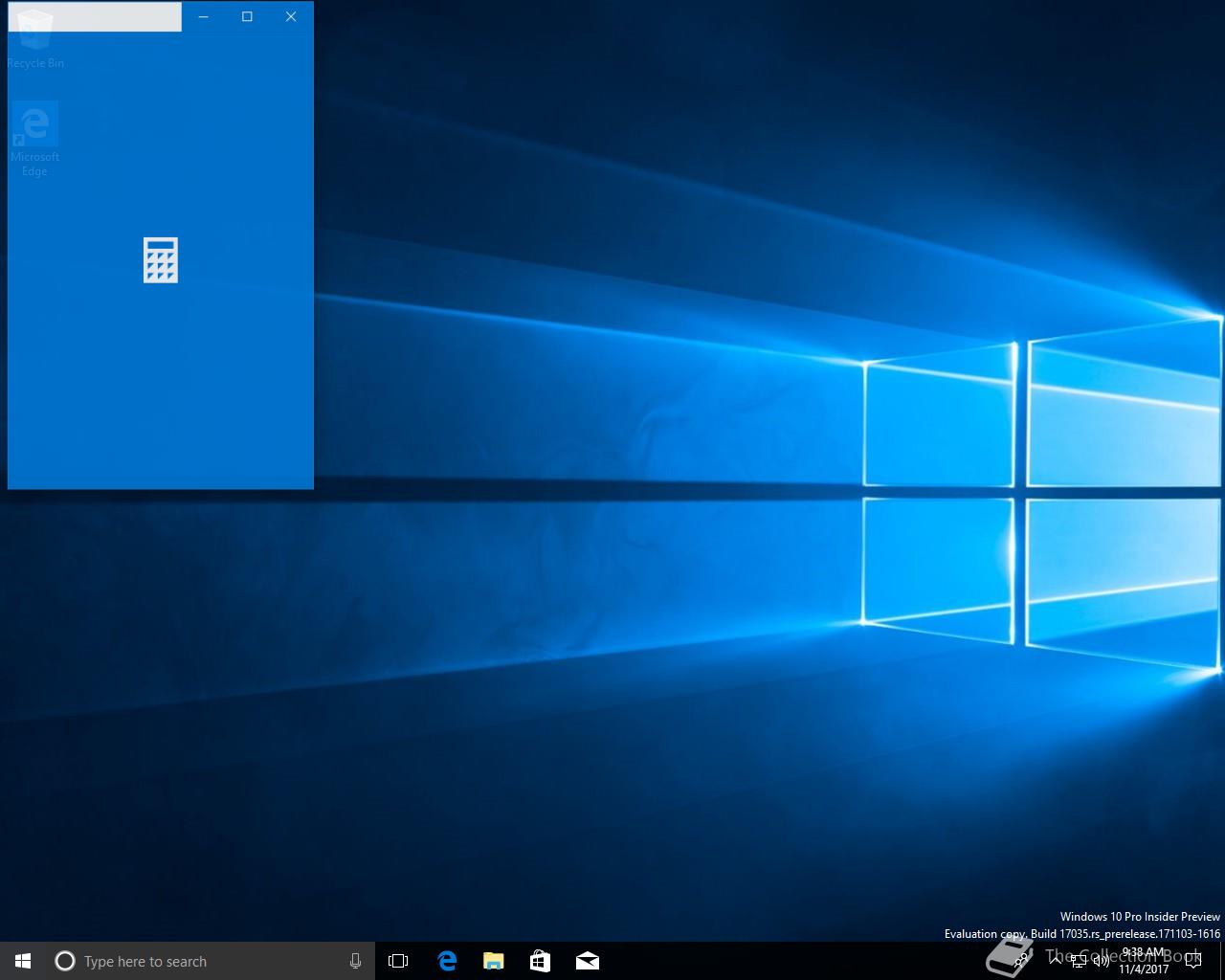Image resolution: width=1225 pixels, height=980 pixels.
Task: Click the Cortana circle icon
Action: coord(64,961)
